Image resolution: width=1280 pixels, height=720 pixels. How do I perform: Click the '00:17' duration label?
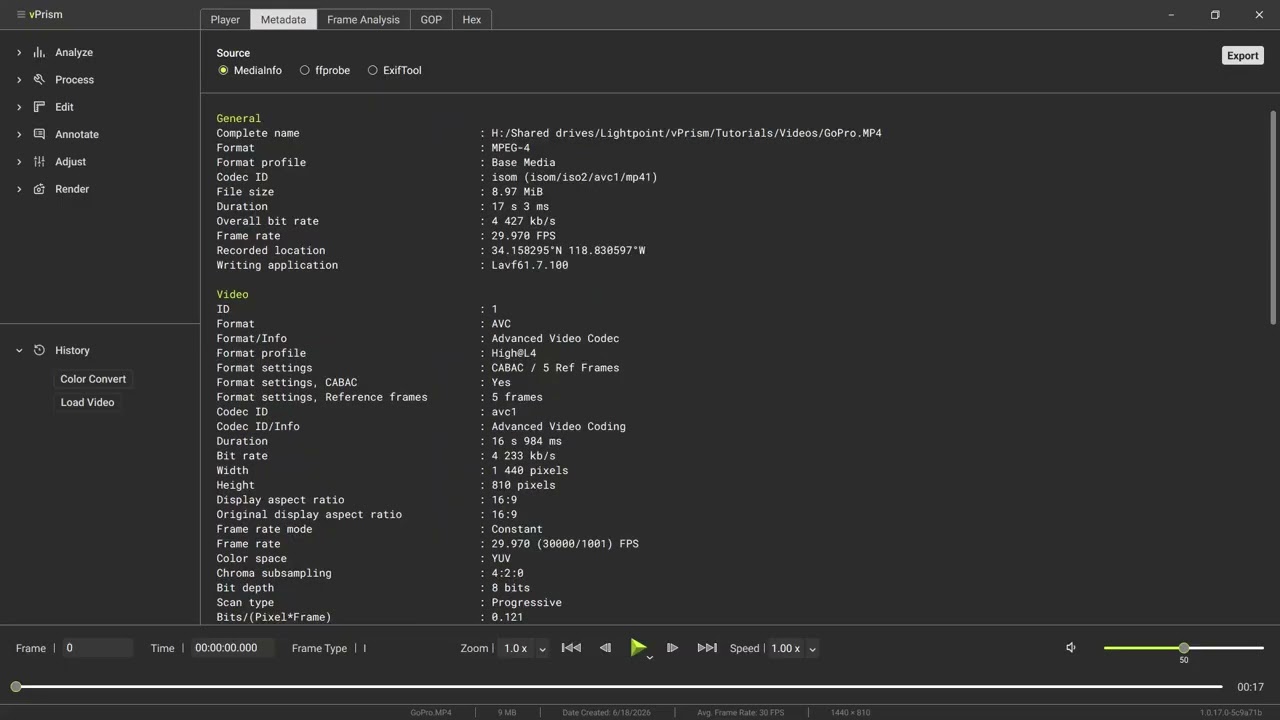click(x=1250, y=687)
